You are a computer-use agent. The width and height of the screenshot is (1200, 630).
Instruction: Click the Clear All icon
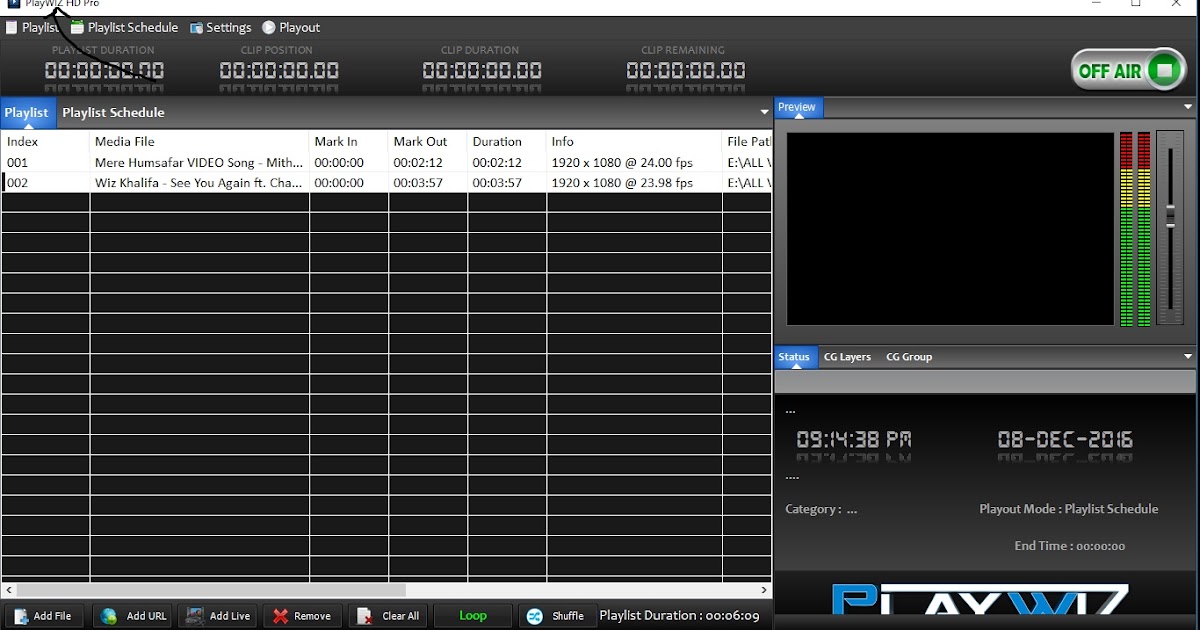tap(364, 616)
